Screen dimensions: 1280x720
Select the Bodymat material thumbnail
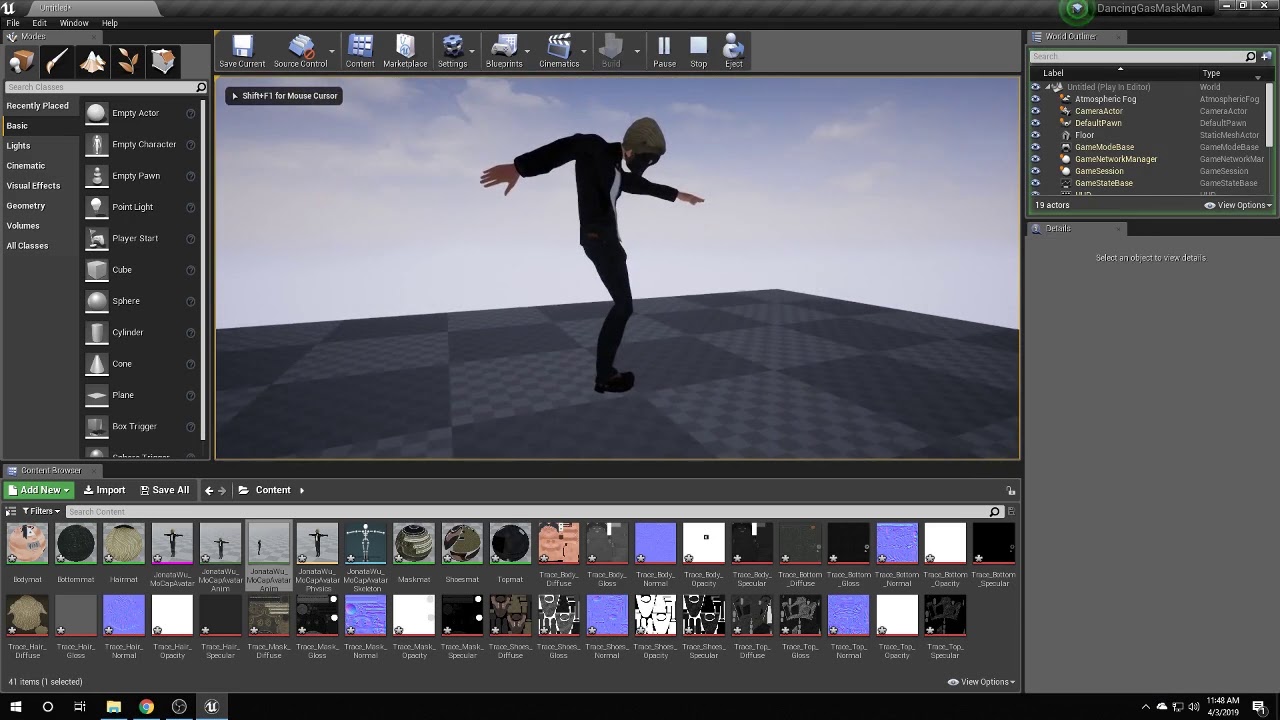[x=27, y=543]
